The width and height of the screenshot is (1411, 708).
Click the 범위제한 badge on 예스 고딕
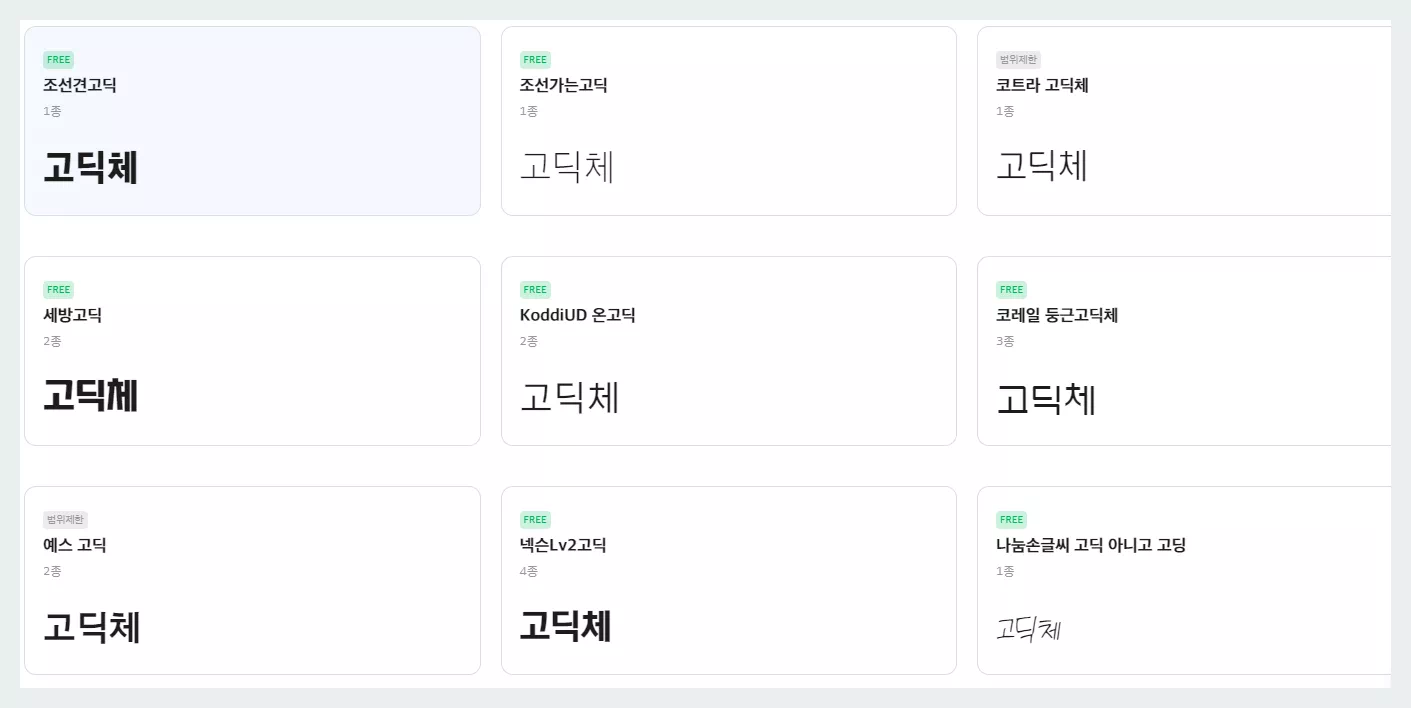63,519
